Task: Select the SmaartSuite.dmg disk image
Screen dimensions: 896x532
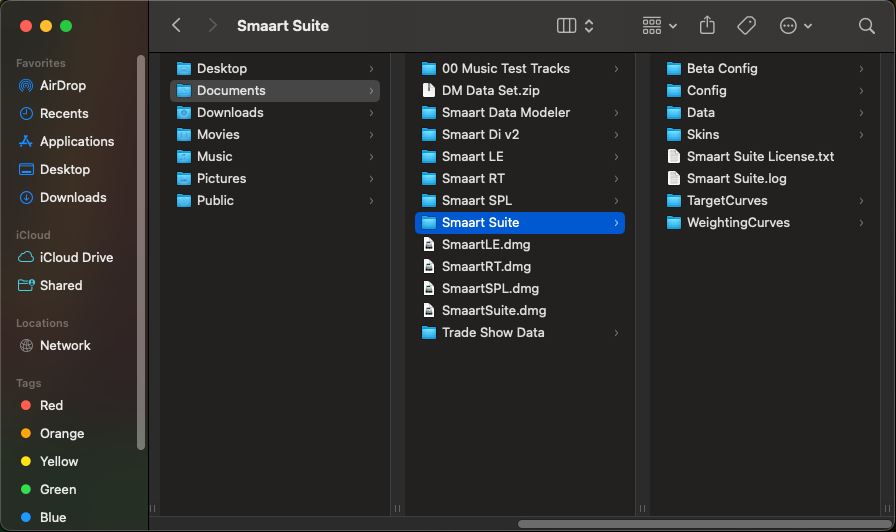Action: [x=520, y=311]
